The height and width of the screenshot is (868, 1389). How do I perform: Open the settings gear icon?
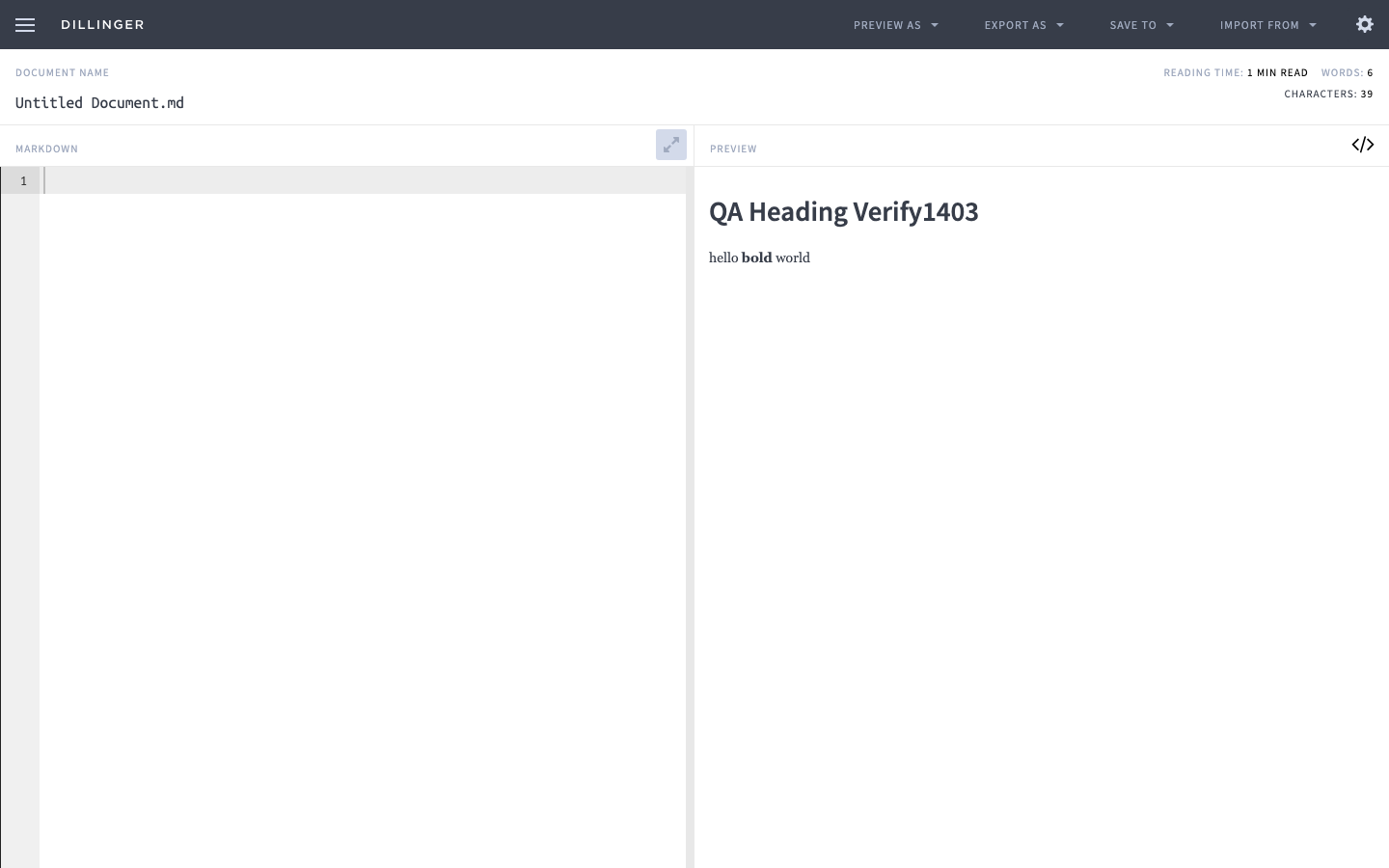(x=1365, y=24)
